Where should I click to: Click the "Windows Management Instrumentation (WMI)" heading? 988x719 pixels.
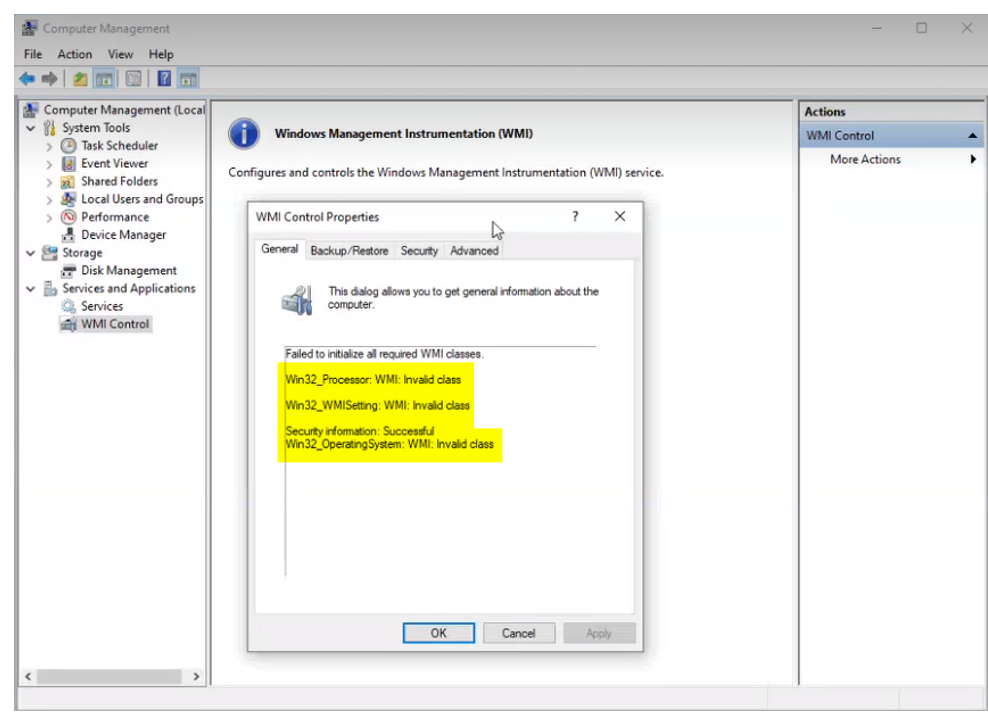click(403, 134)
